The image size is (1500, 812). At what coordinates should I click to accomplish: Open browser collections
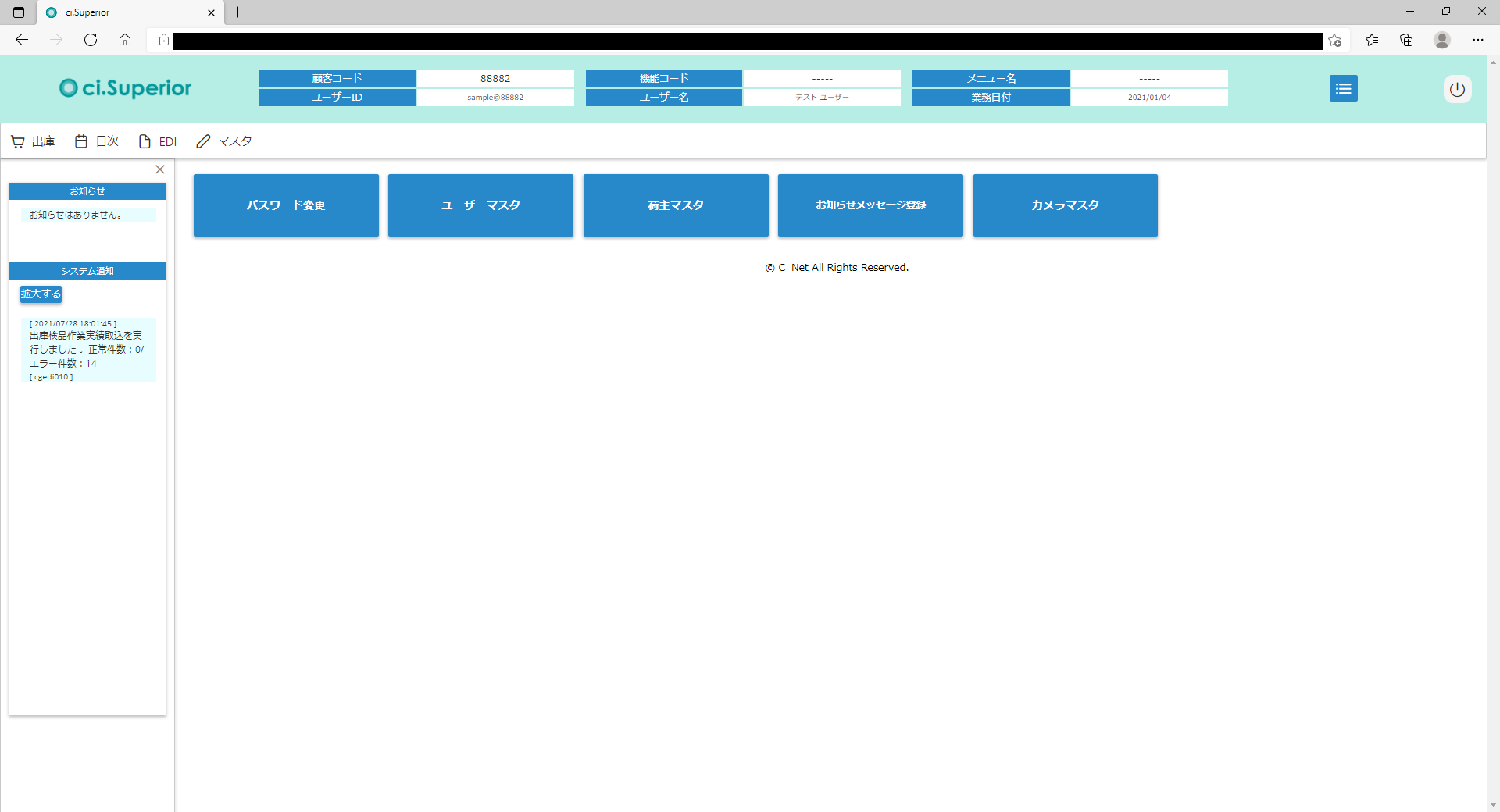[1406, 40]
